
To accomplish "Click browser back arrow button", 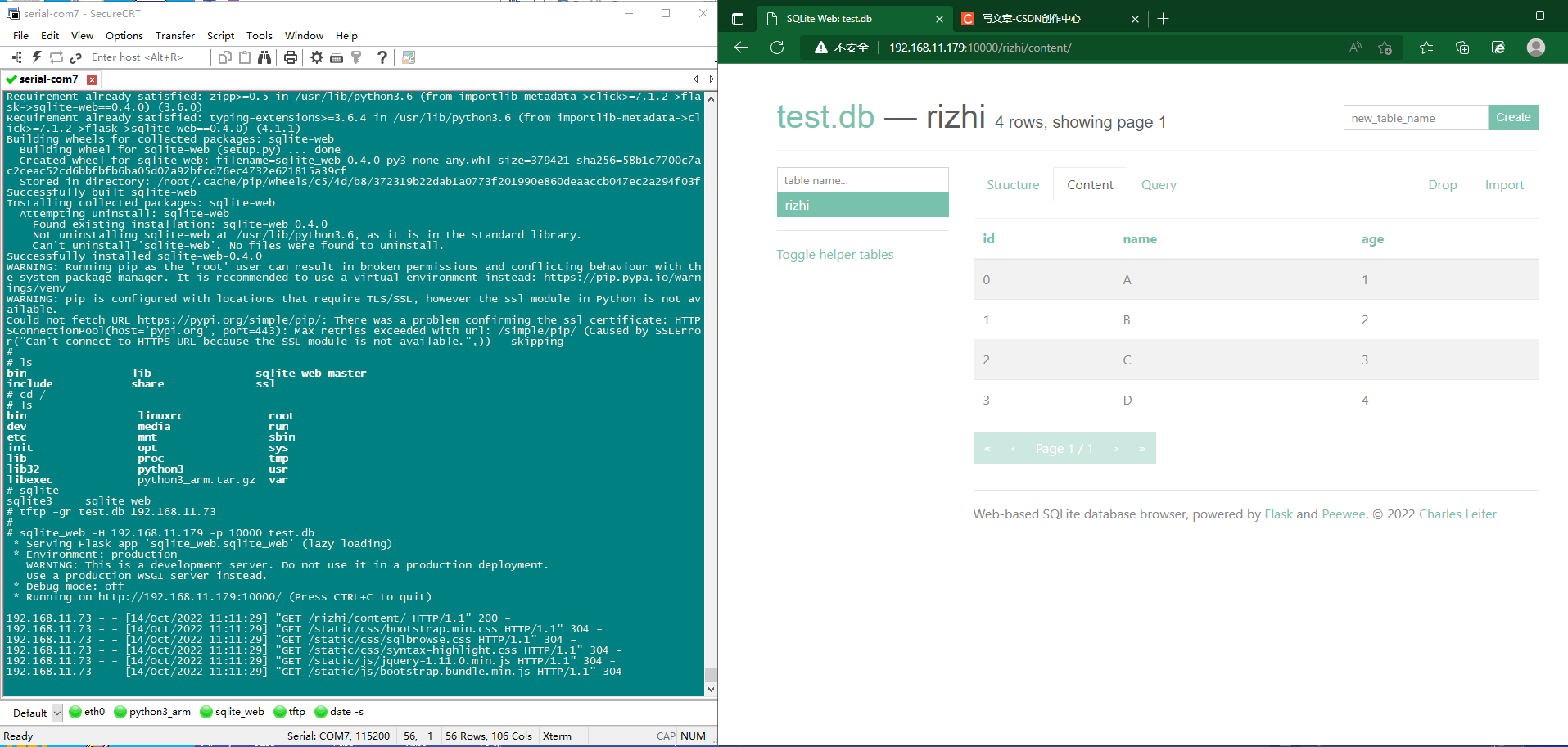I will point(741,48).
